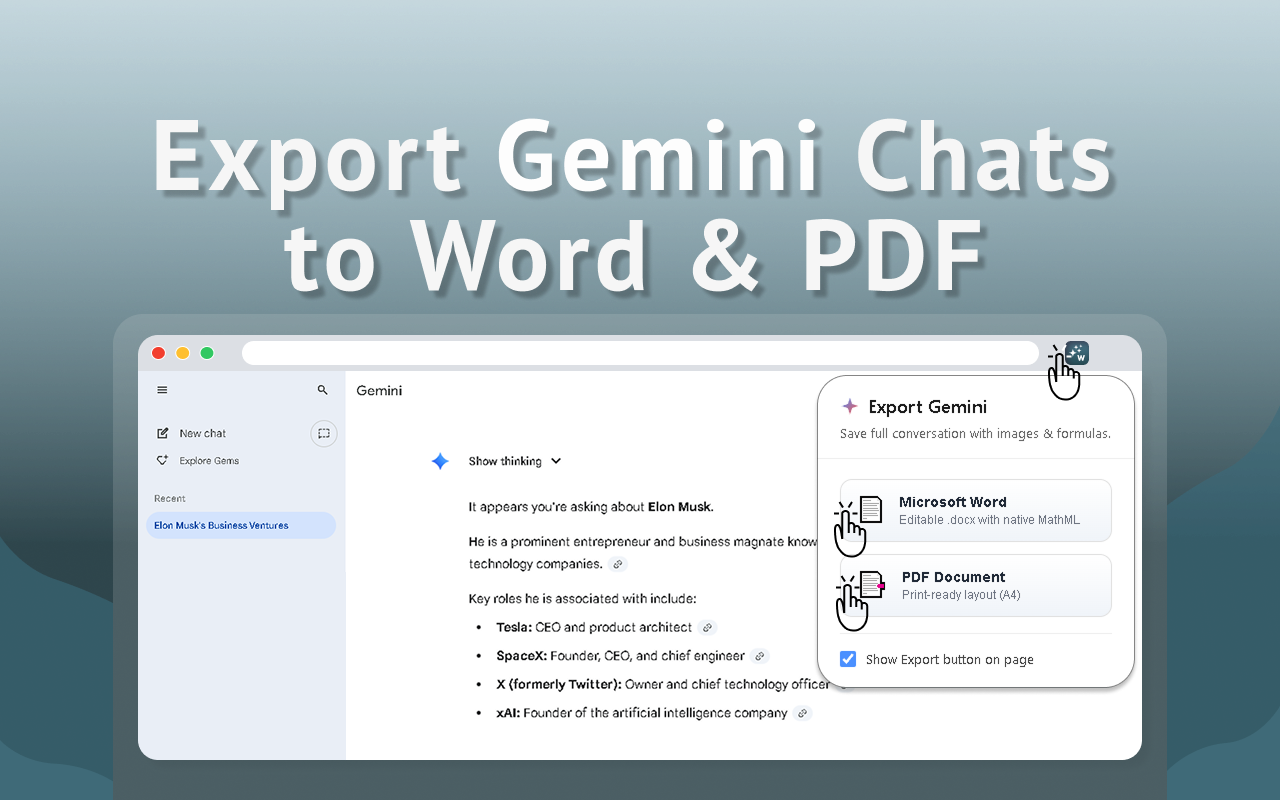
Task: Click the blue Gemini sparkle icon
Action: click(440, 461)
